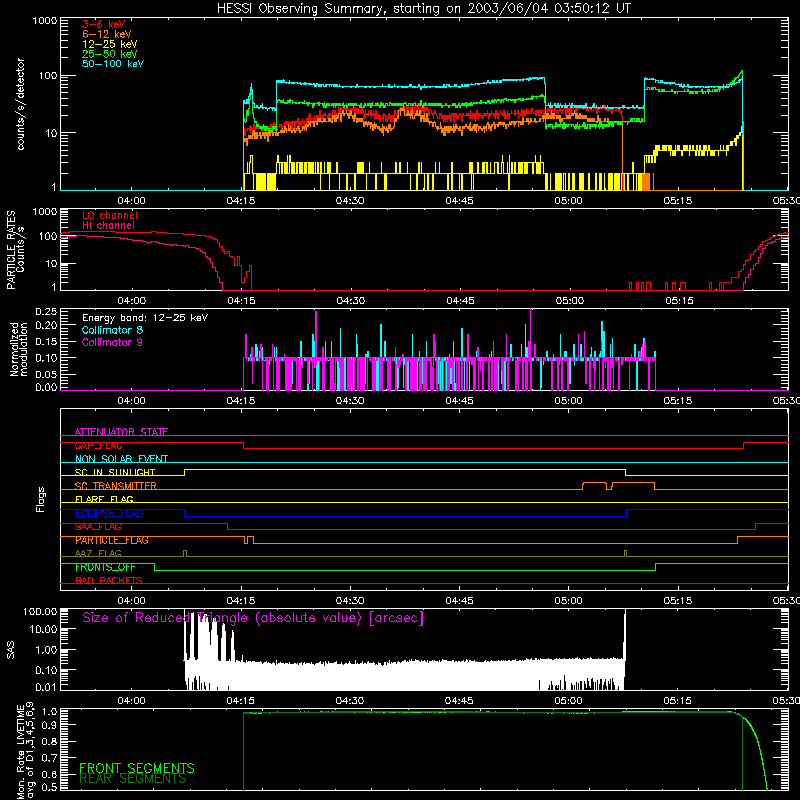This screenshot has width=800, height=800.
Task: Select the Mon. Rate LIVETIME axis label
Action: coord(25,752)
